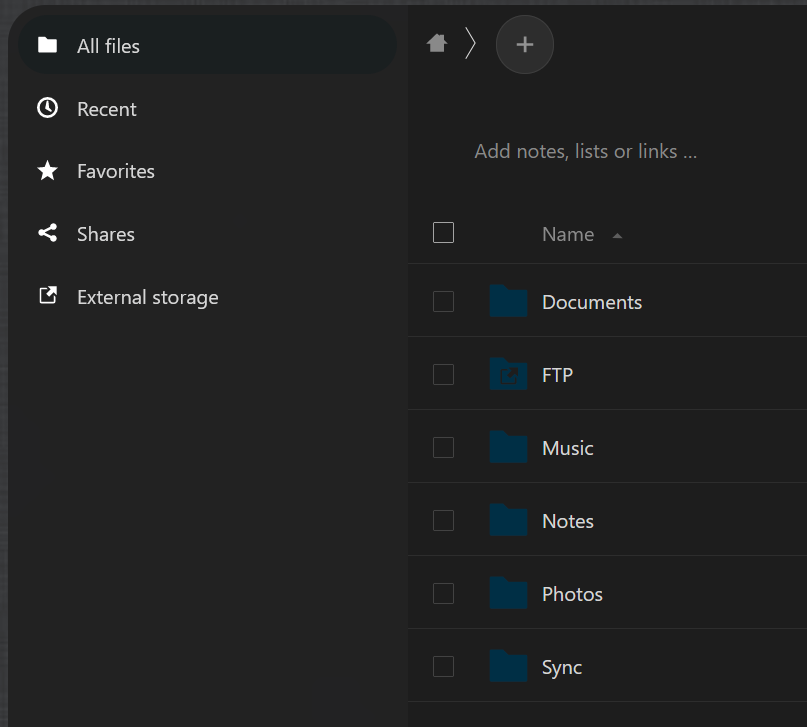Sort files by the Name column header
The width and height of the screenshot is (807, 727).
click(x=568, y=234)
